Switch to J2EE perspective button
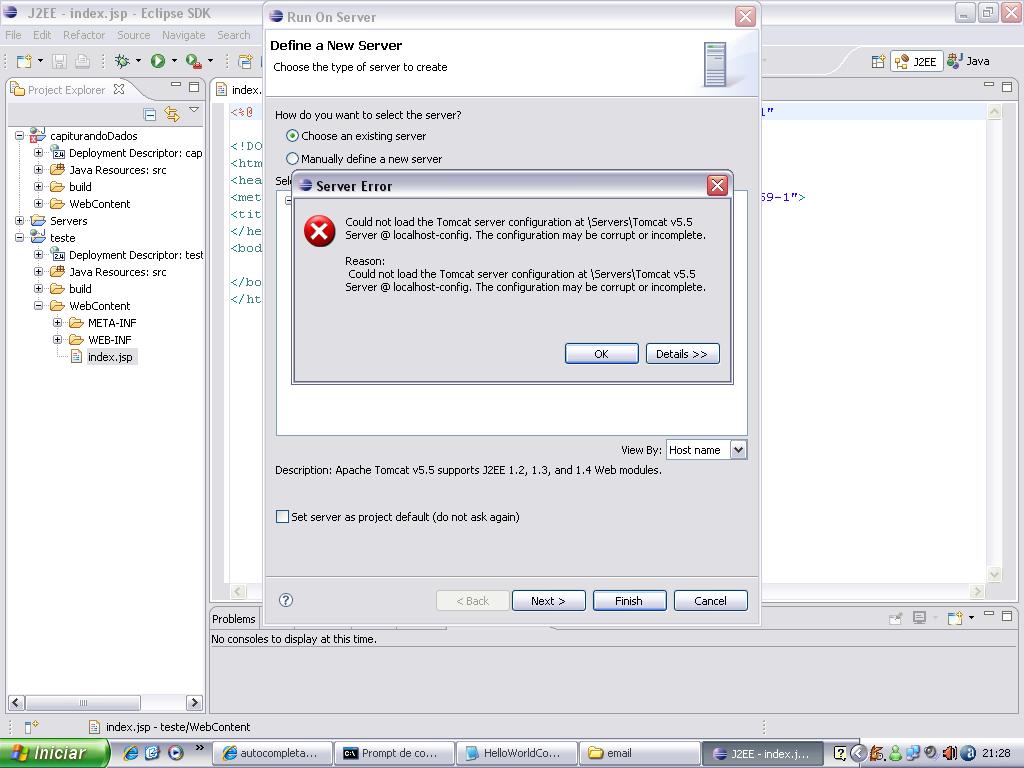This screenshot has height=768, width=1024. 916,61
